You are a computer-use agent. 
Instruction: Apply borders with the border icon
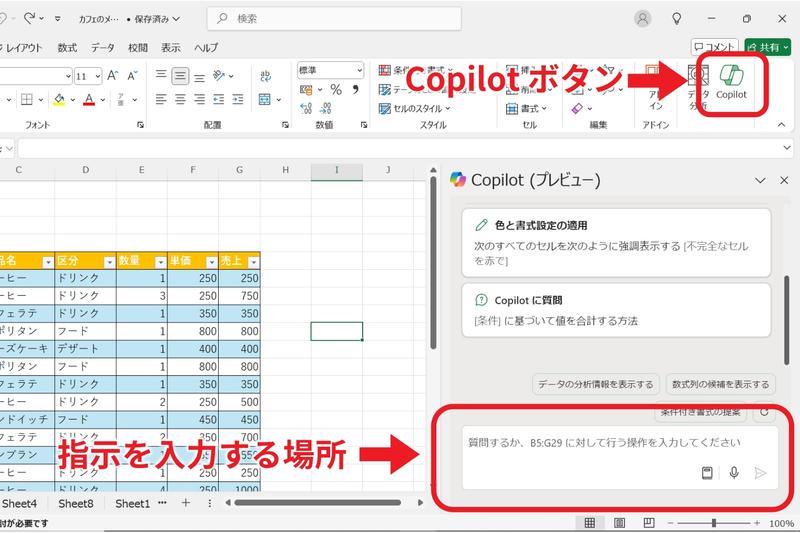point(27,99)
